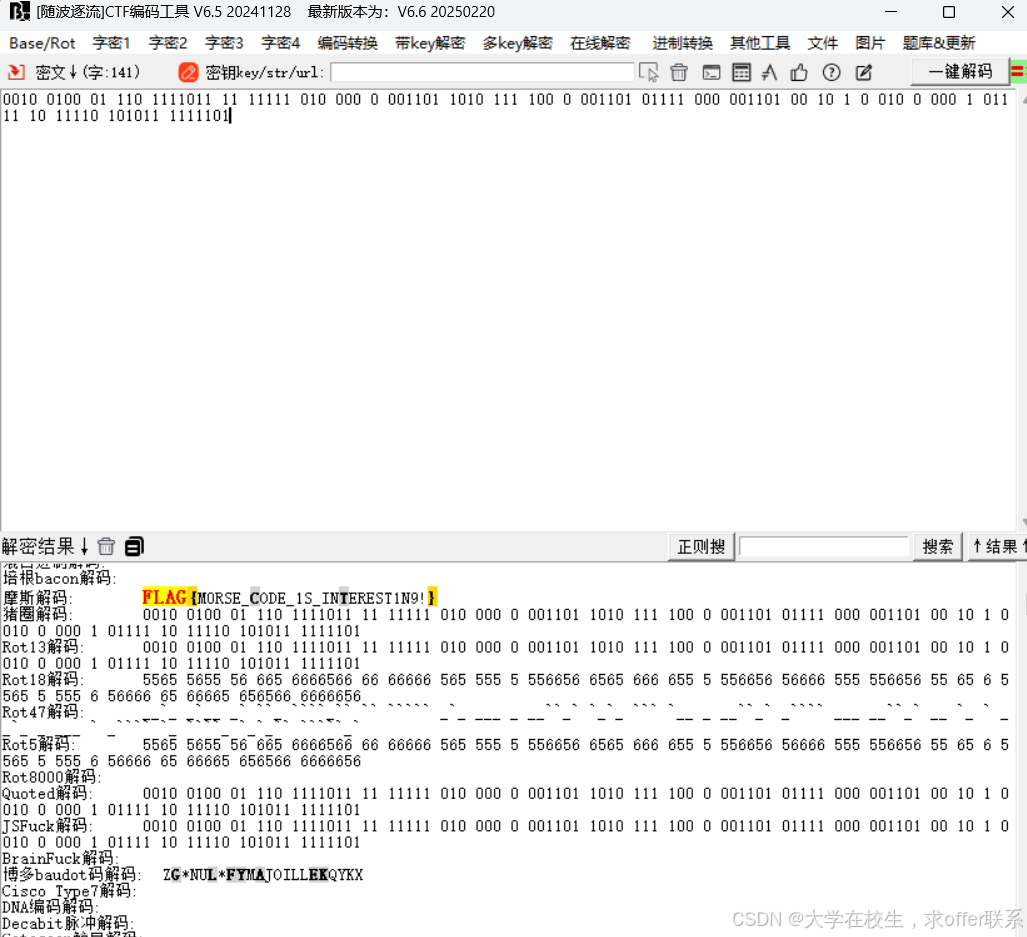Click the trash icon in top toolbar
1027x937 pixels.
click(679, 72)
